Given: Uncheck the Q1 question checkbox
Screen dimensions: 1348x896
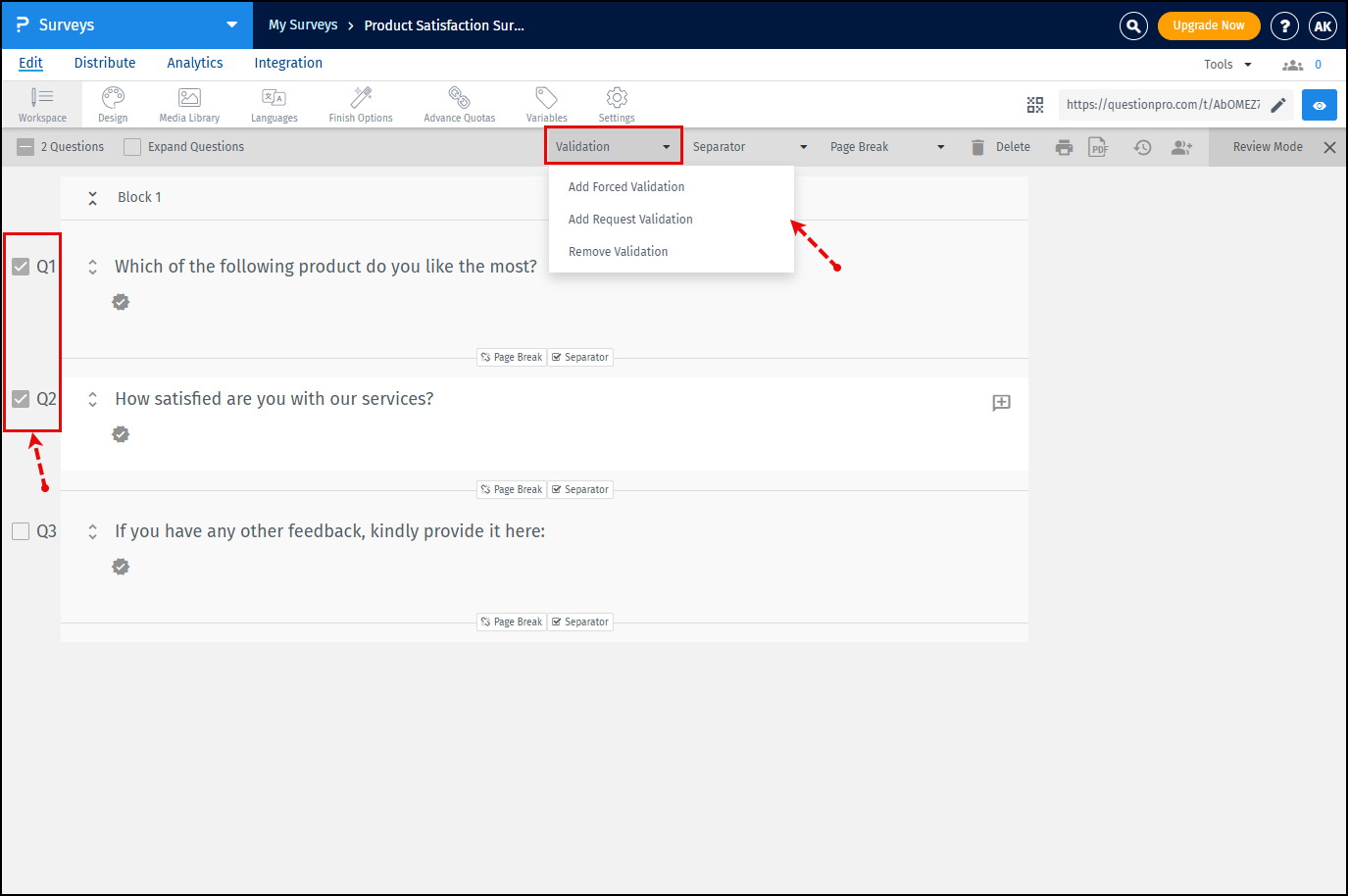Looking at the screenshot, I should tap(21, 267).
